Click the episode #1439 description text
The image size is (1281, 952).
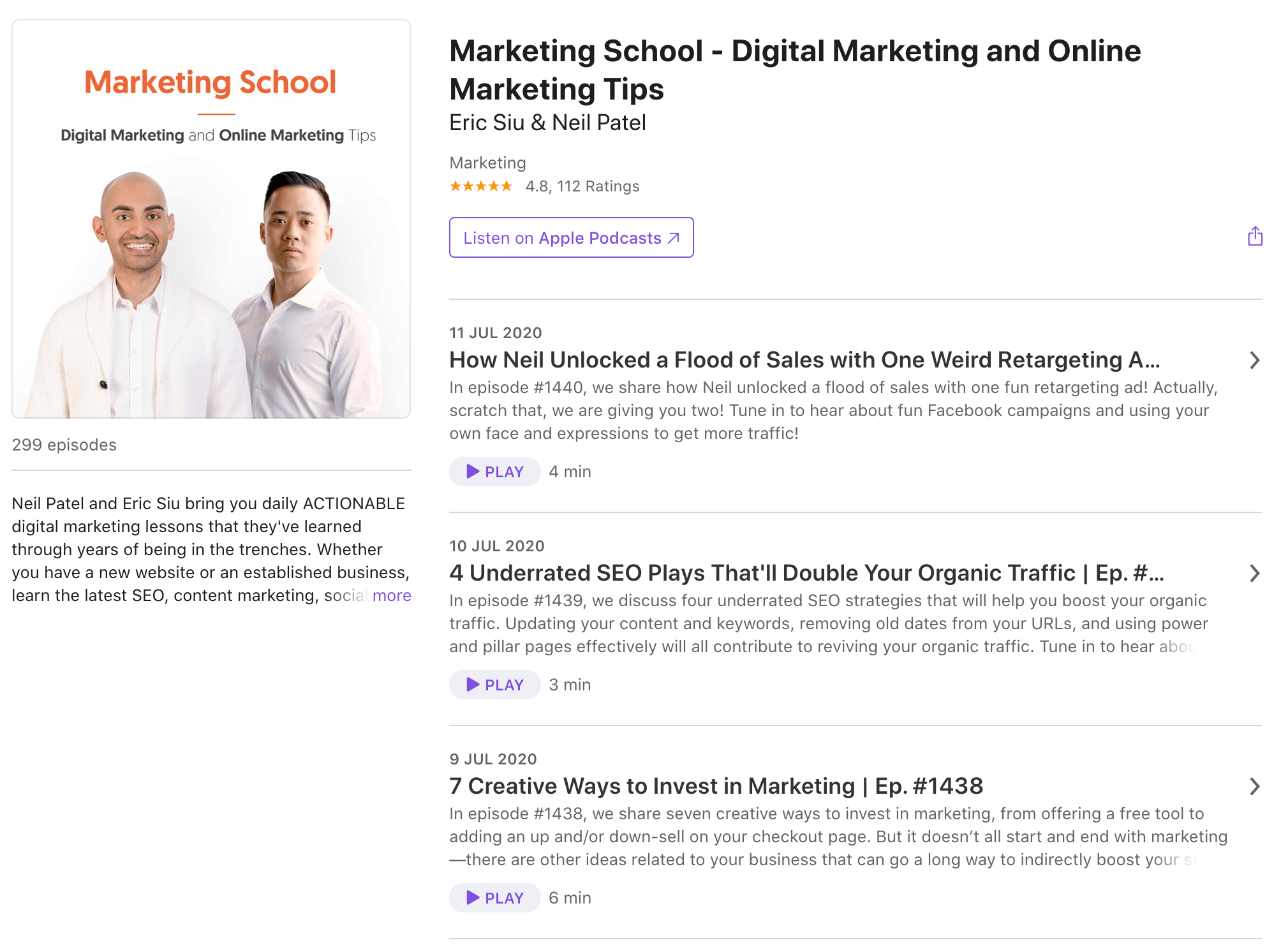tap(828, 623)
